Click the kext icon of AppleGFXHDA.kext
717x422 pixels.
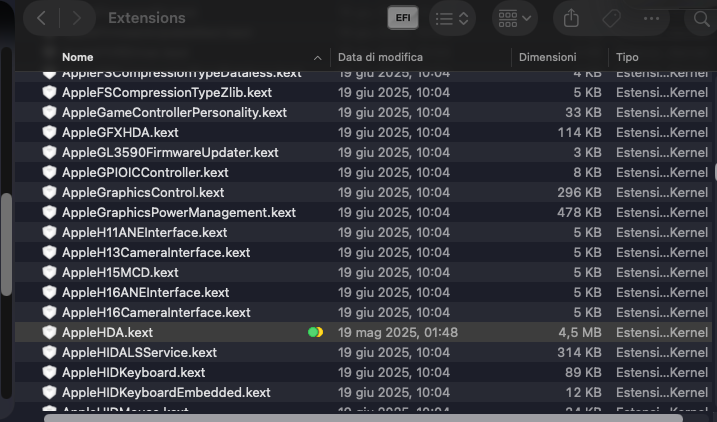(x=49, y=133)
